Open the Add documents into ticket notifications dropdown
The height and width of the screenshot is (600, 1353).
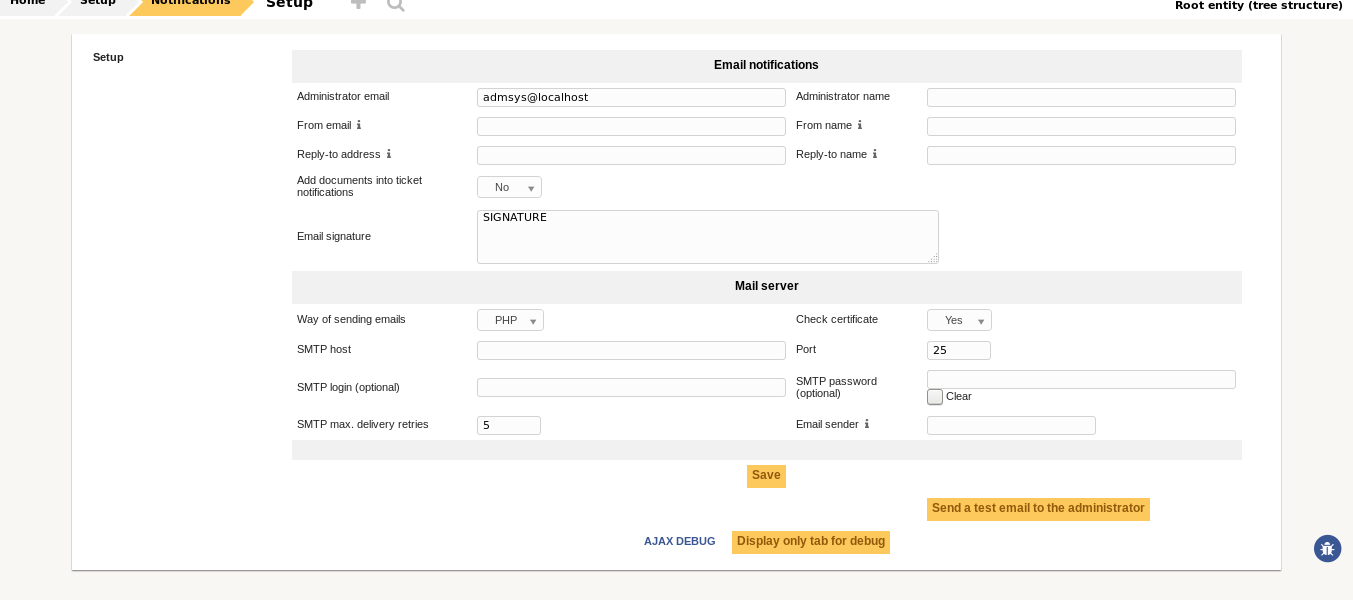pyautogui.click(x=509, y=187)
